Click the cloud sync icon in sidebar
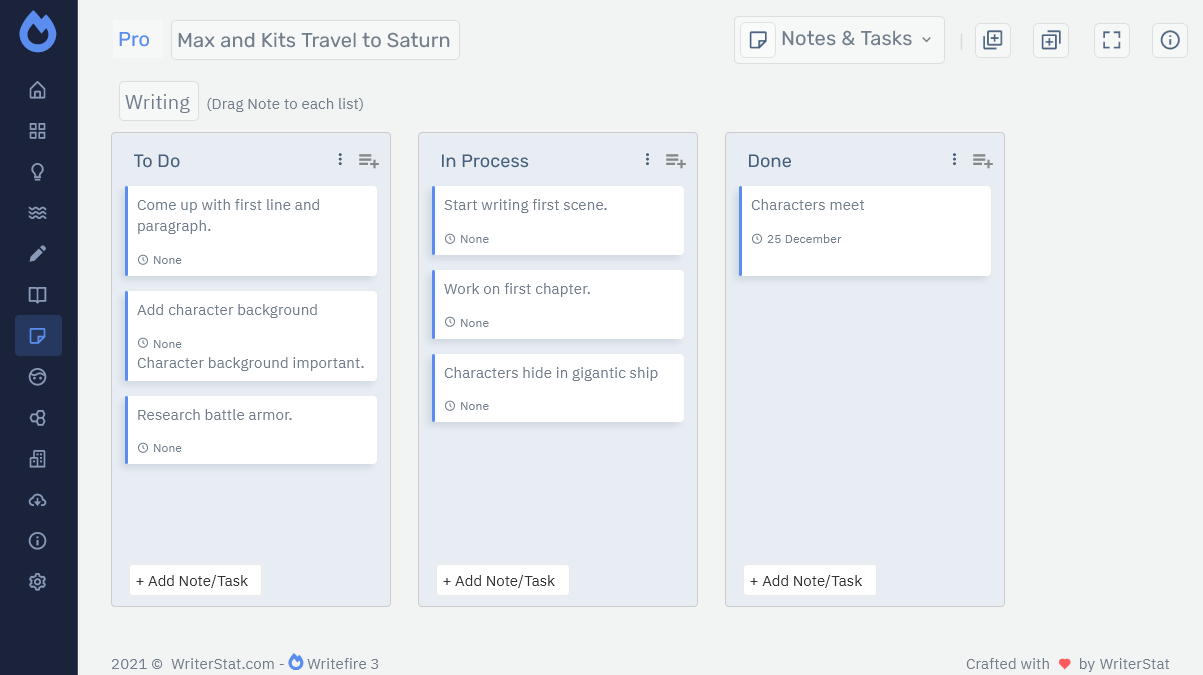 pyautogui.click(x=38, y=499)
